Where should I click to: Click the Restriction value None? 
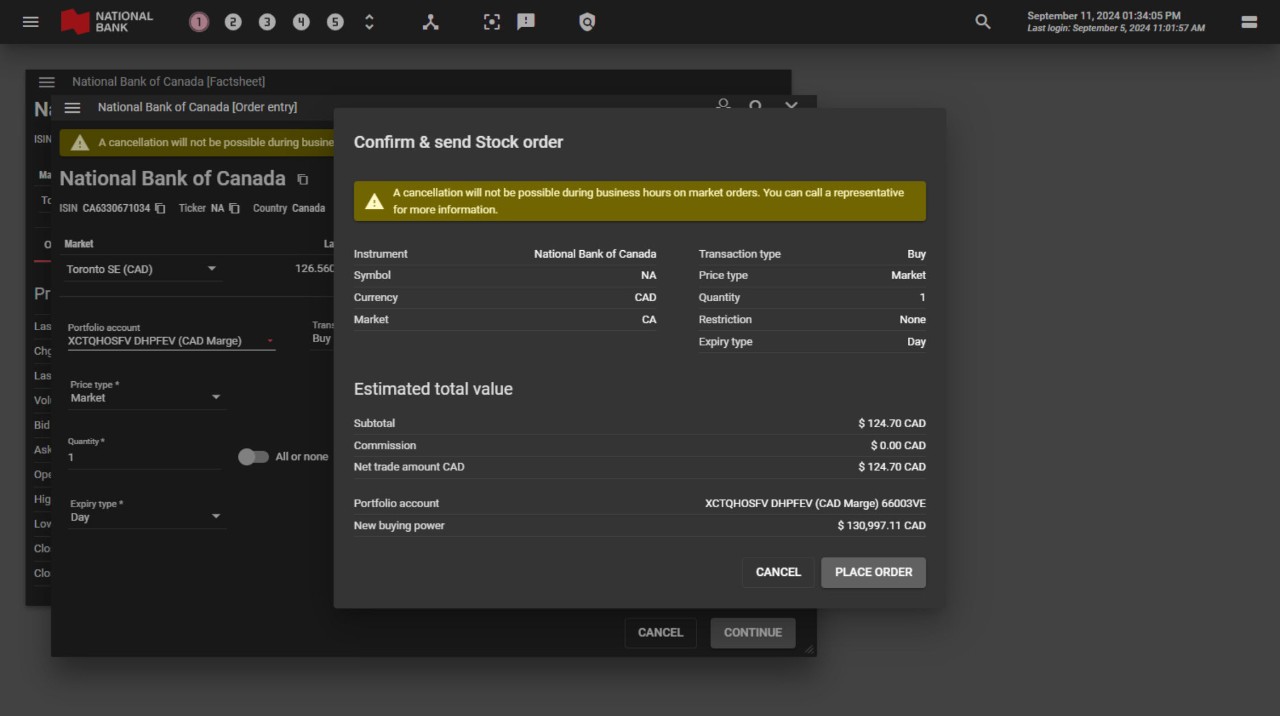(912, 319)
